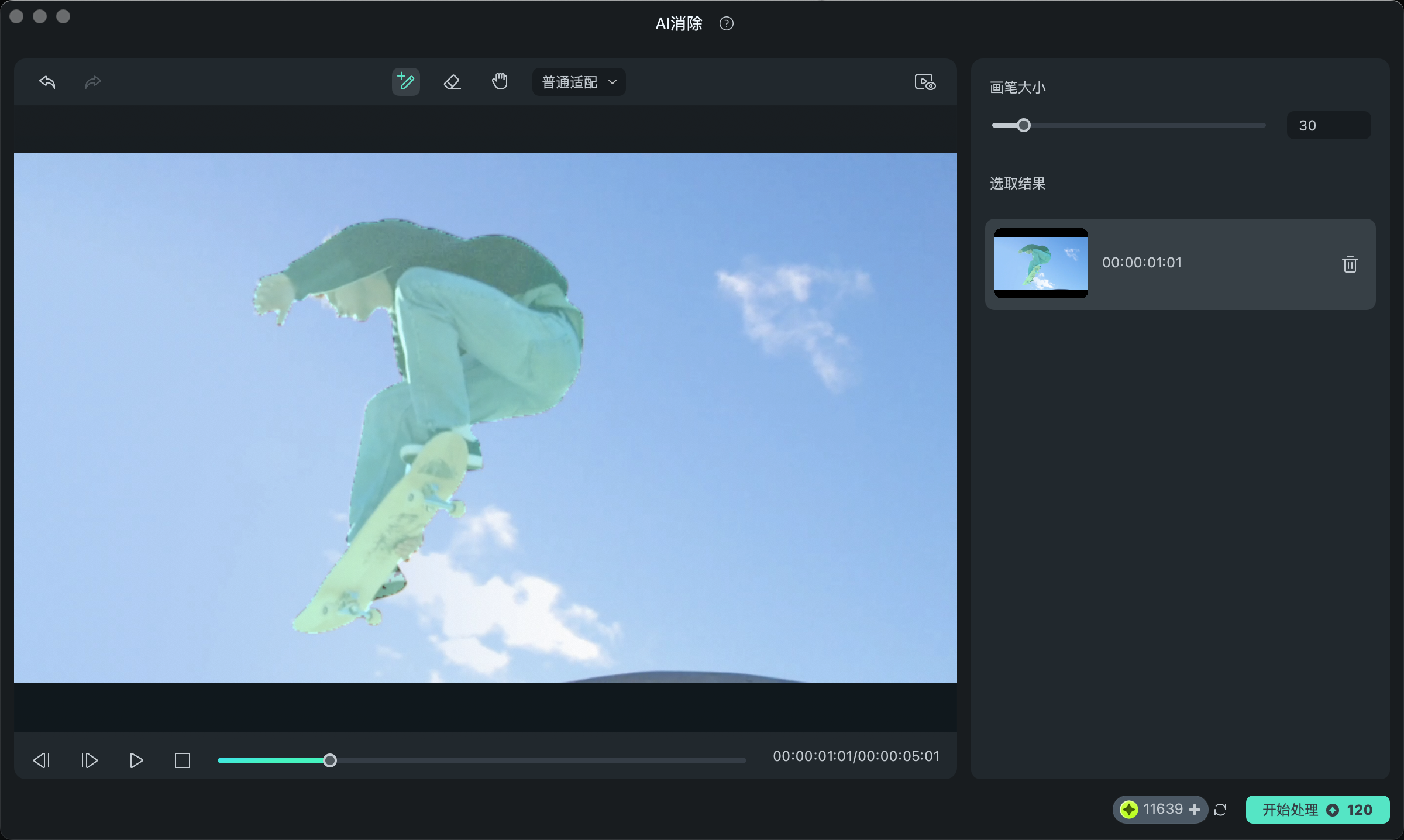Click the undo button
The width and height of the screenshot is (1404, 840).
[x=47, y=81]
